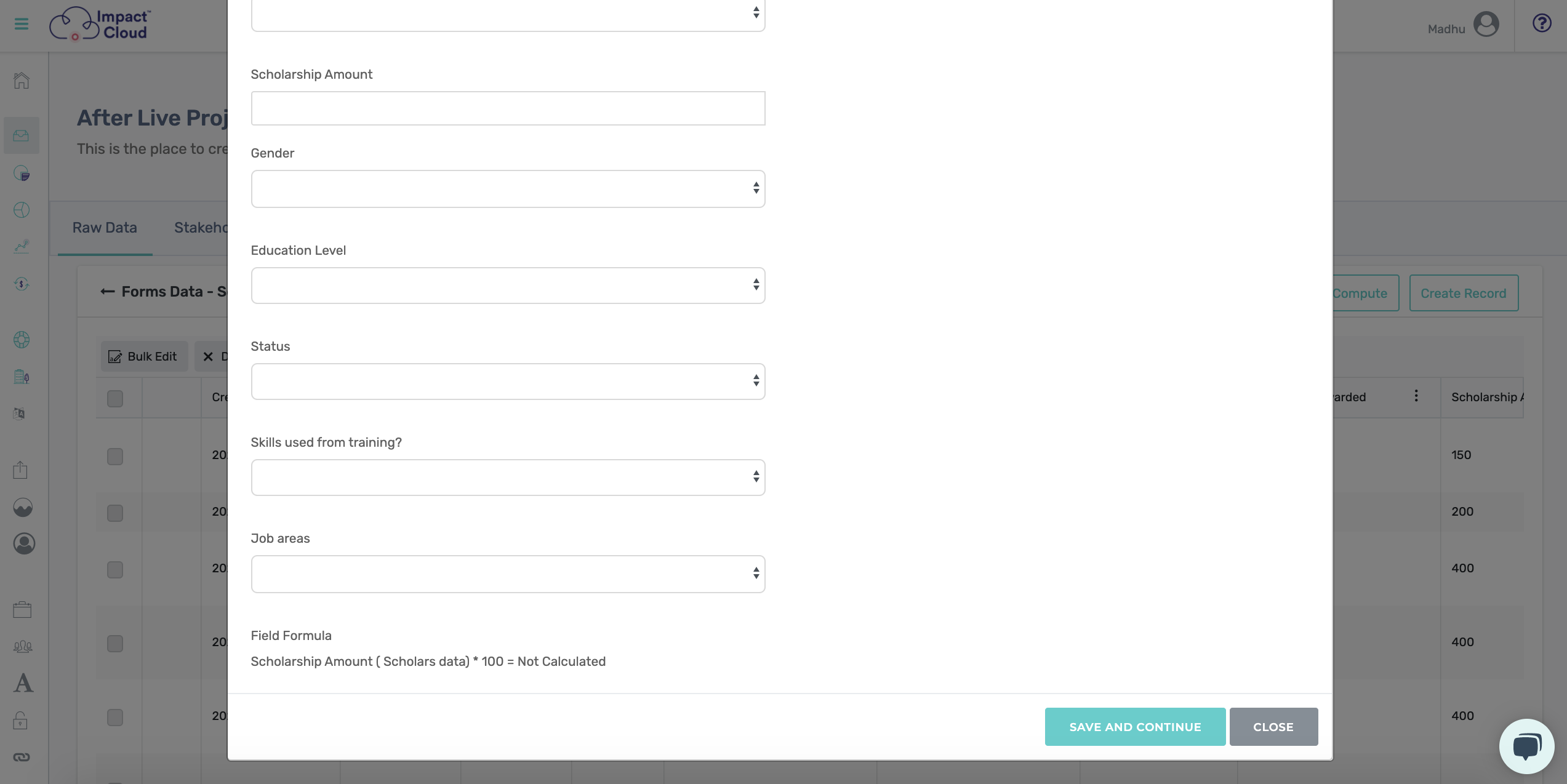Viewport: 1567px width, 784px height.
Task: Open the chat support bubble
Action: pos(1527,746)
